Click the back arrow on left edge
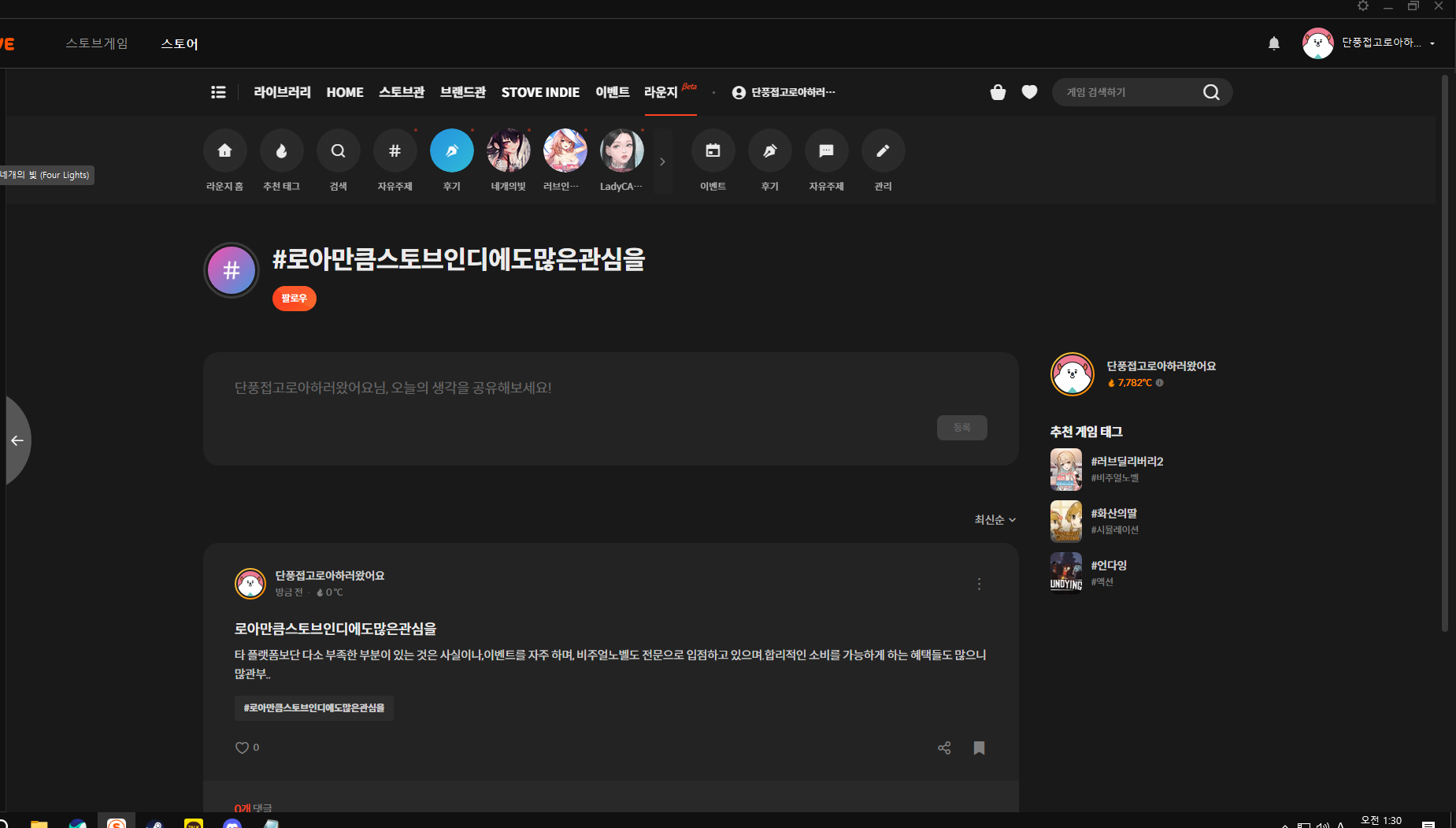The width and height of the screenshot is (1456, 828). [17, 440]
